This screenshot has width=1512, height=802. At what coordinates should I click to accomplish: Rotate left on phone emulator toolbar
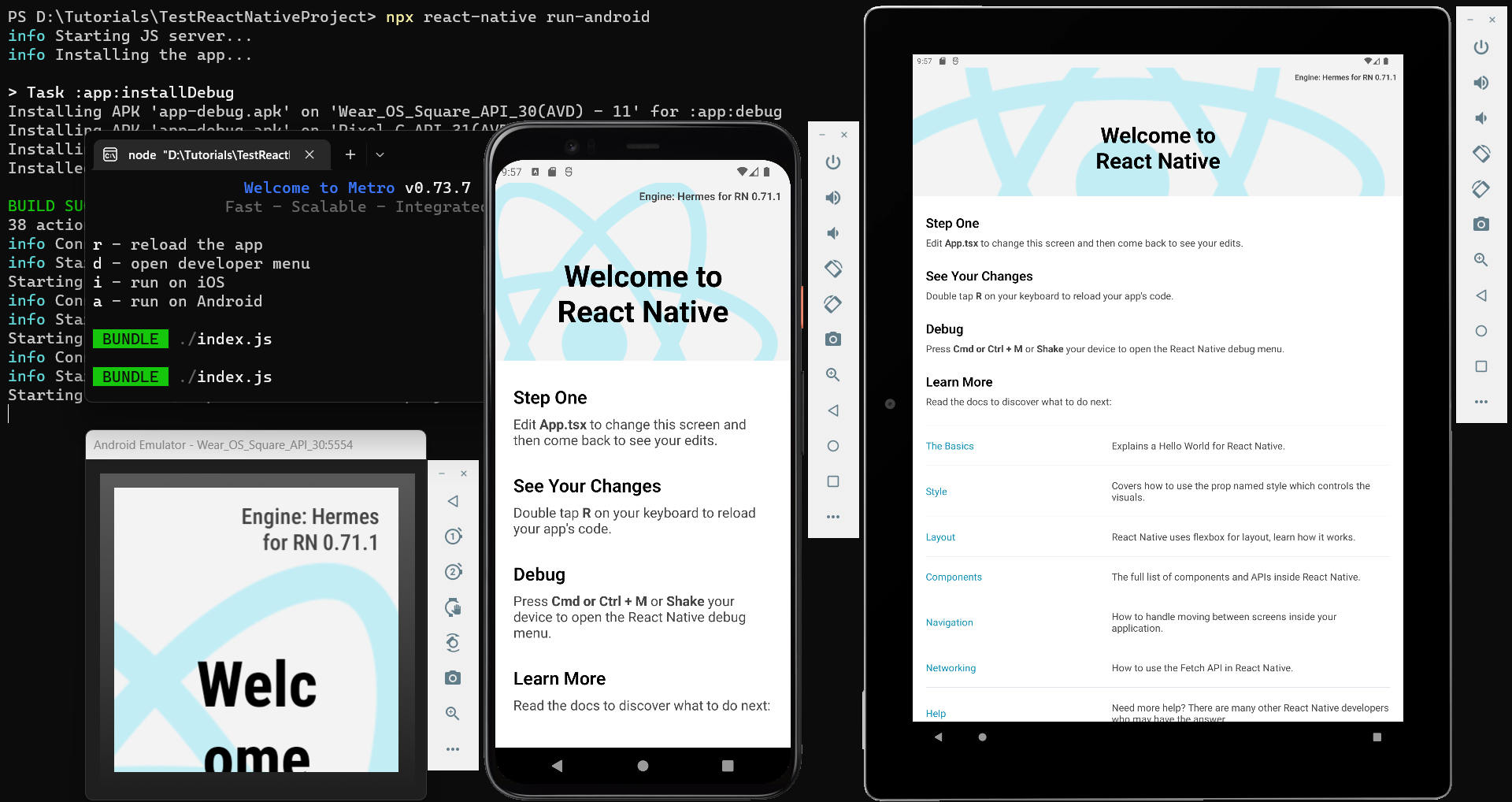pos(833,269)
